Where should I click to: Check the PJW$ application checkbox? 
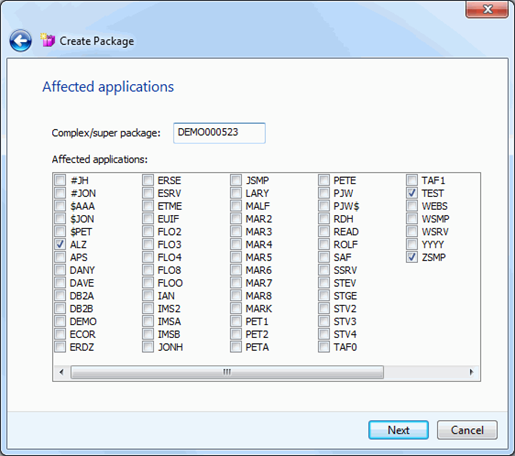(324, 206)
